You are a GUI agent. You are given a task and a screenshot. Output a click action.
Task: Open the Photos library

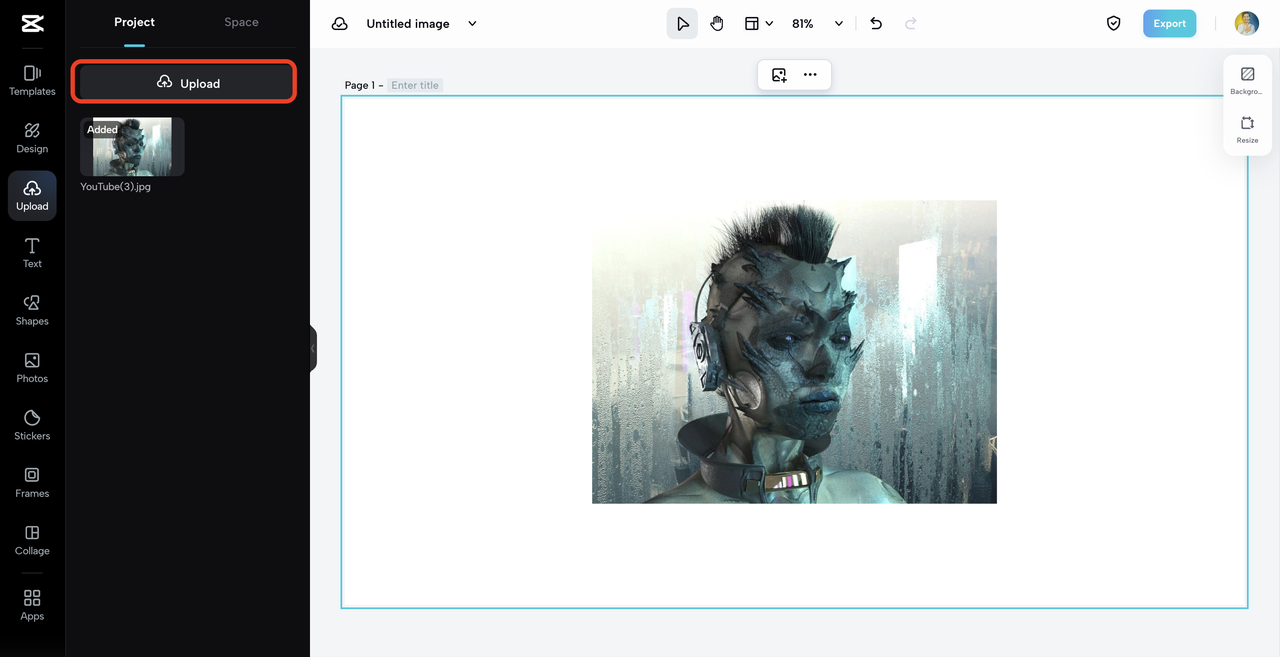[x=32, y=368]
